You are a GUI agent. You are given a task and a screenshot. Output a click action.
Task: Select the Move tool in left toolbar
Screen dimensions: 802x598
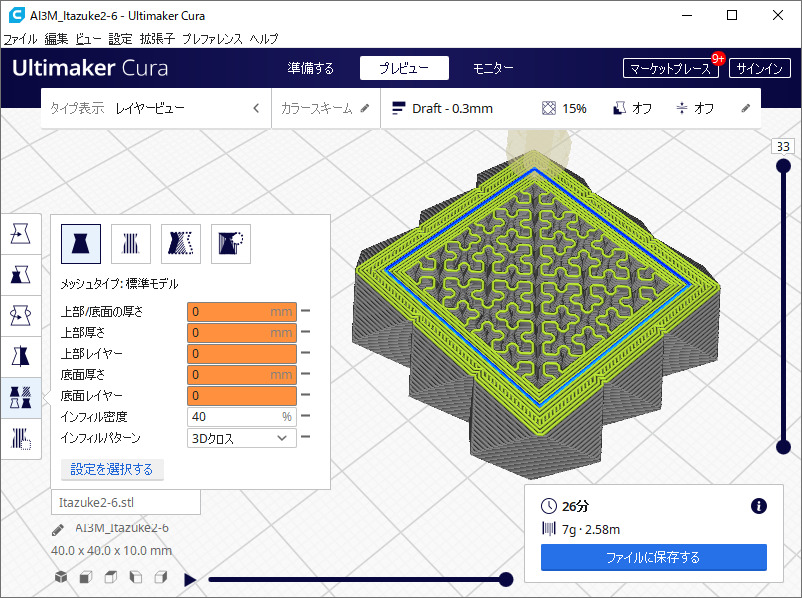point(20,234)
